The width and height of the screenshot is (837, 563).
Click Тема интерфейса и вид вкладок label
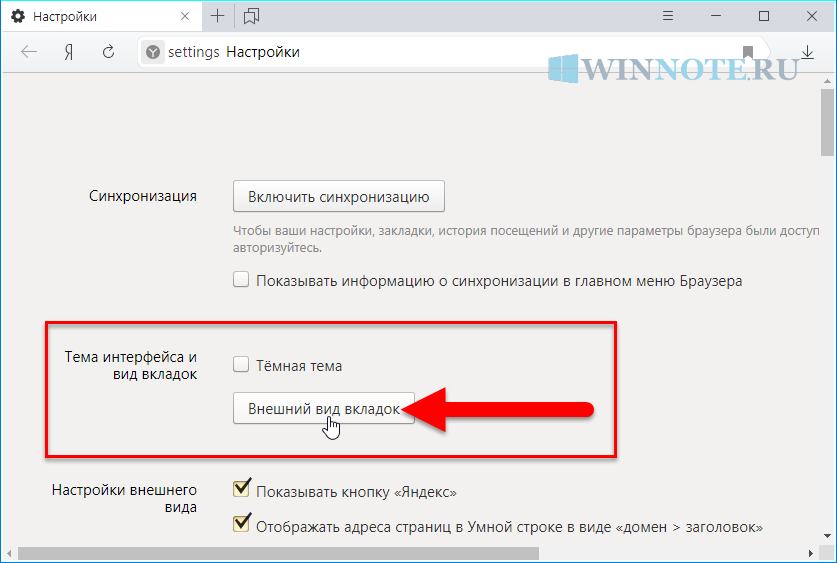[131, 365]
